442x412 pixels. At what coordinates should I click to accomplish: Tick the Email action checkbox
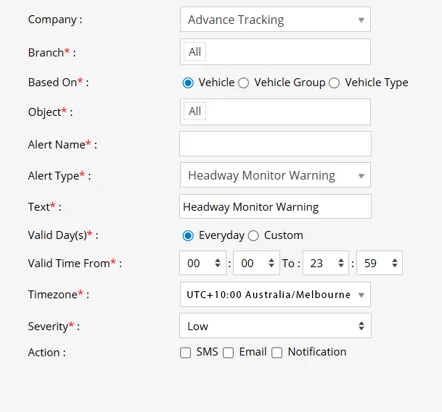[228, 353]
